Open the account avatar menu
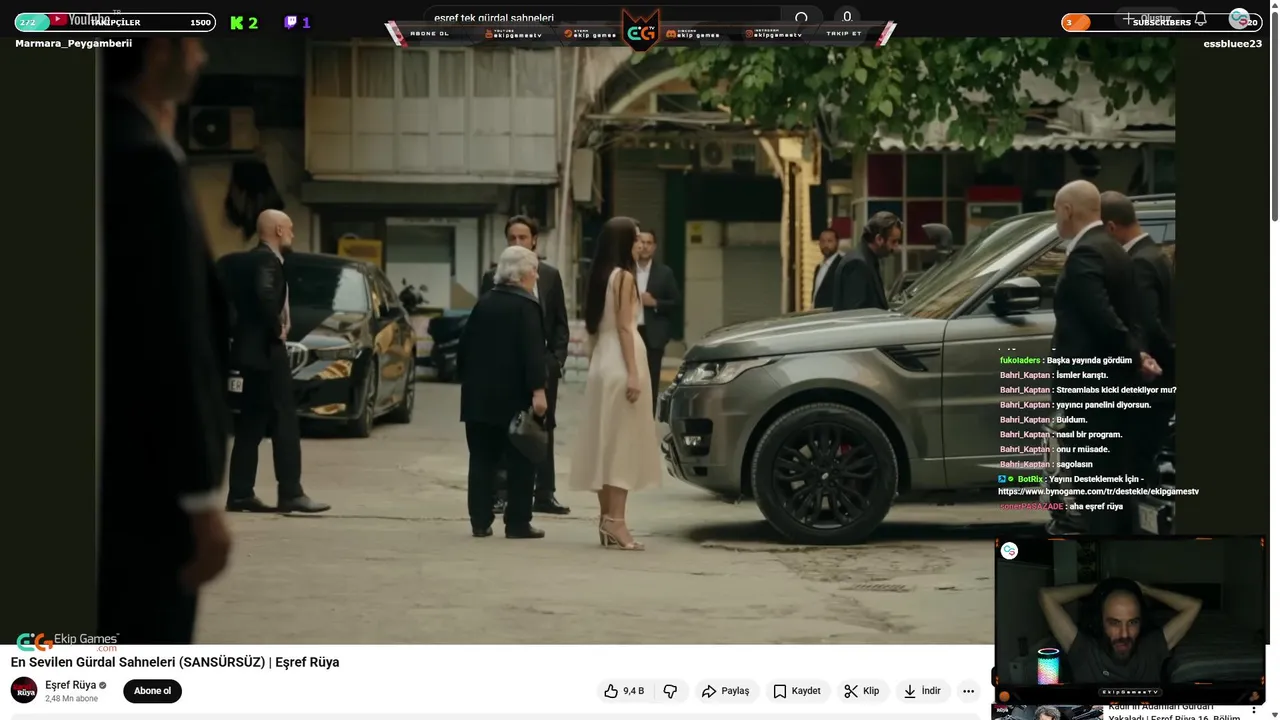This screenshot has width=1280, height=720. click(x=1239, y=19)
